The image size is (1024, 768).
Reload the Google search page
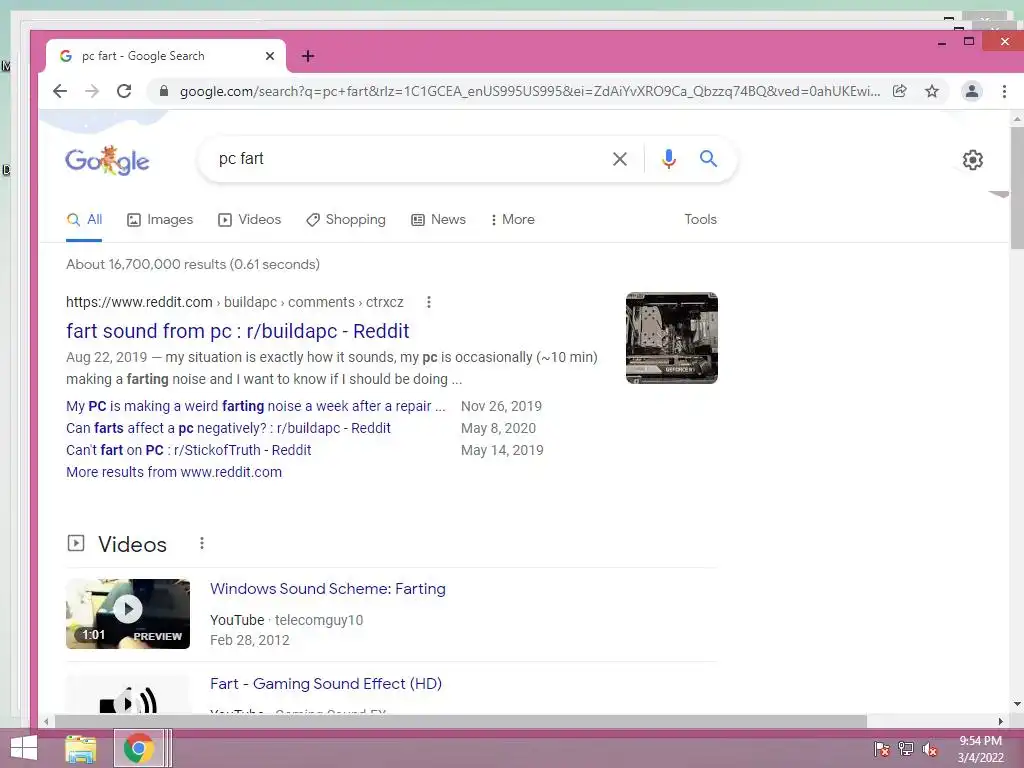pos(124,91)
